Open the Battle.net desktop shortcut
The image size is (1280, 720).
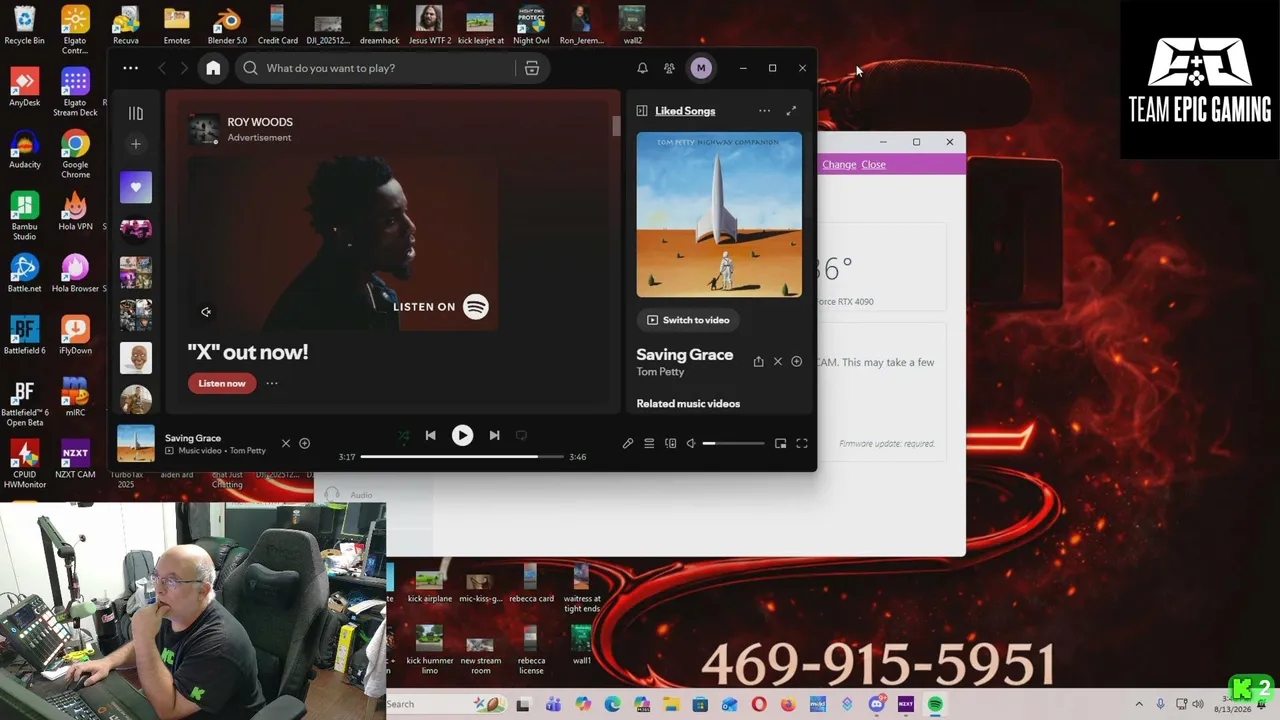tap(25, 273)
